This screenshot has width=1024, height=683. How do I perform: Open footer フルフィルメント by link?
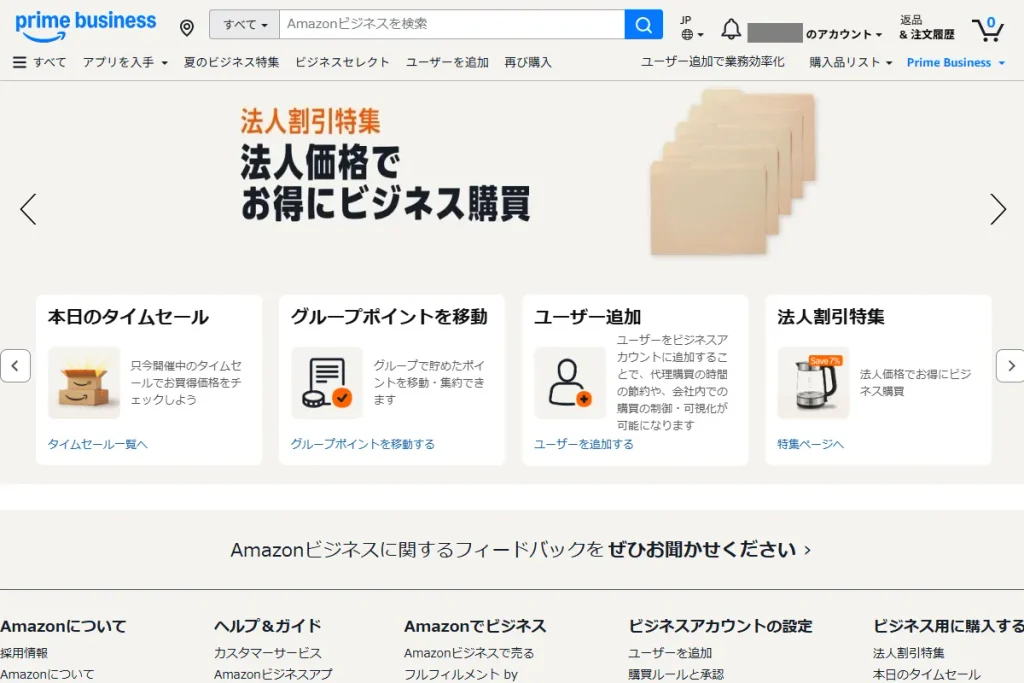[x=460, y=675]
